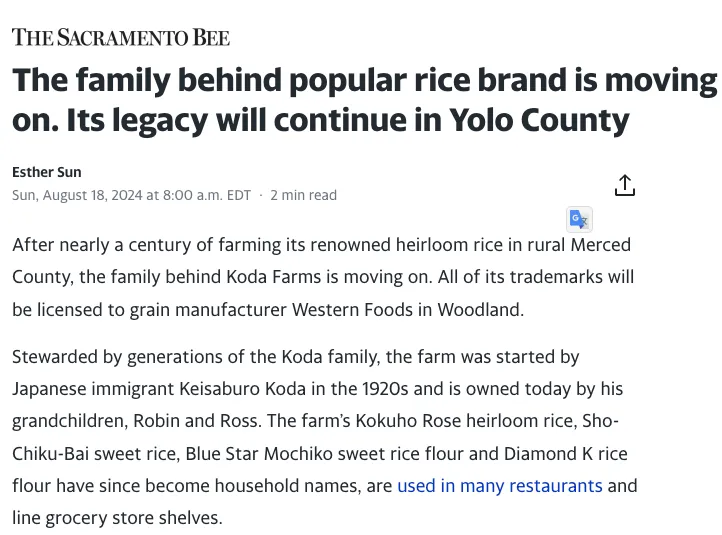722x535 pixels.
Task: Click 'Merced' in the opening sentence
Action: [x=600, y=245]
